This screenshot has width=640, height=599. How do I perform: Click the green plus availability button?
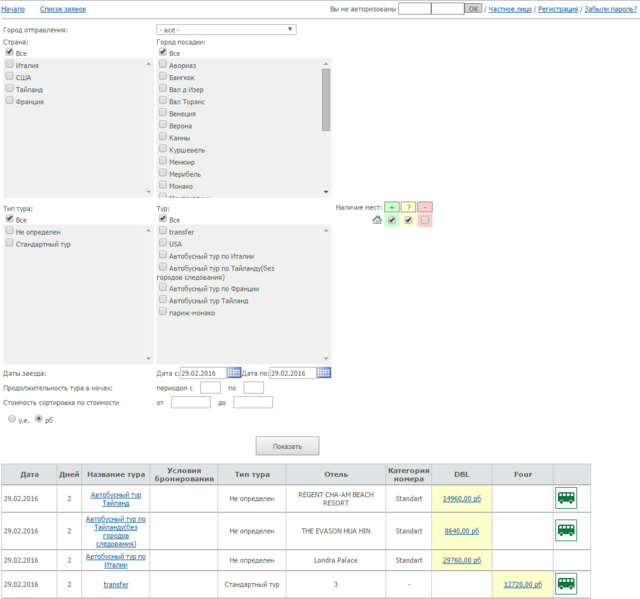392,206
